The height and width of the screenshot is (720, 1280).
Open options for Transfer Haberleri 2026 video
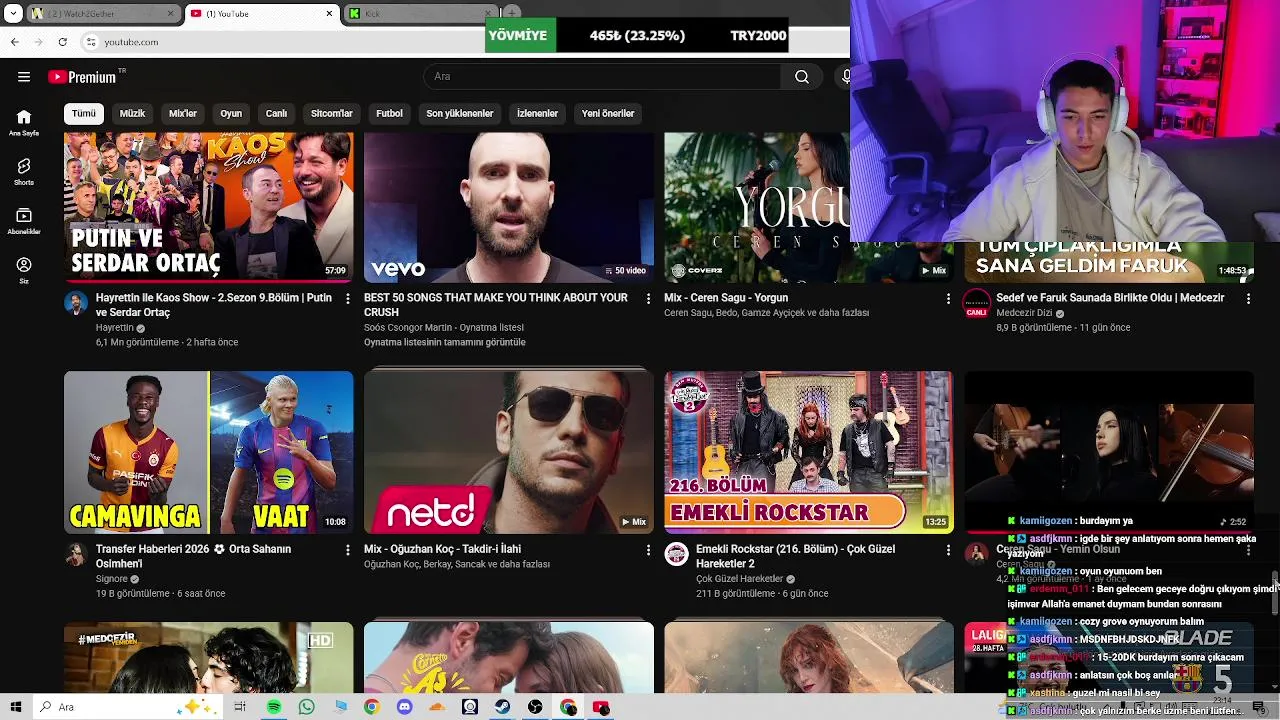click(348, 549)
